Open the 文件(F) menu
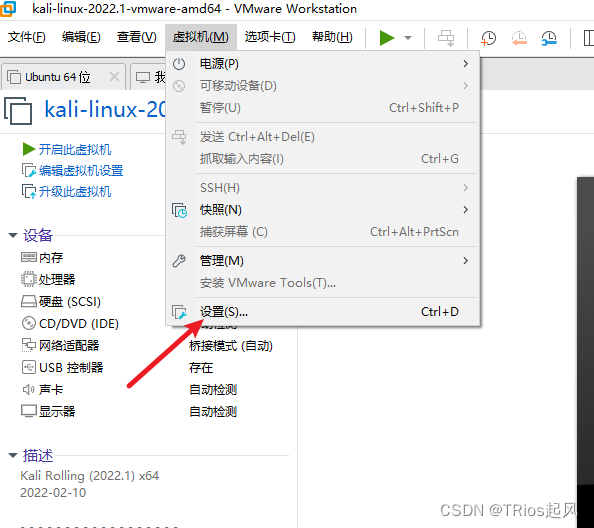This screenshot has height=528, width=594. tap(27, 37)
